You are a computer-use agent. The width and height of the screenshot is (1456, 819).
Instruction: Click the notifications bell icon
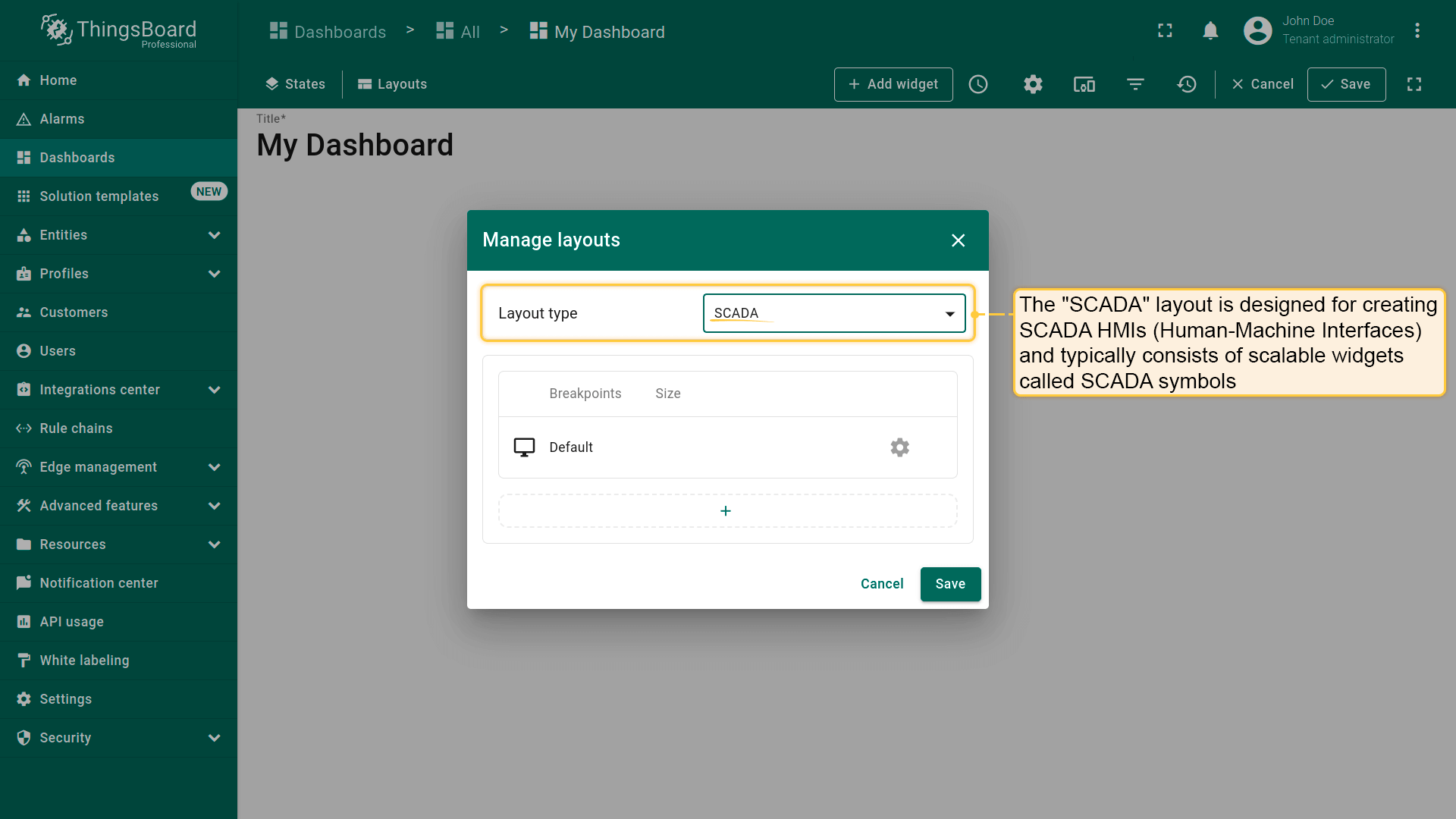click(1210, 31)
